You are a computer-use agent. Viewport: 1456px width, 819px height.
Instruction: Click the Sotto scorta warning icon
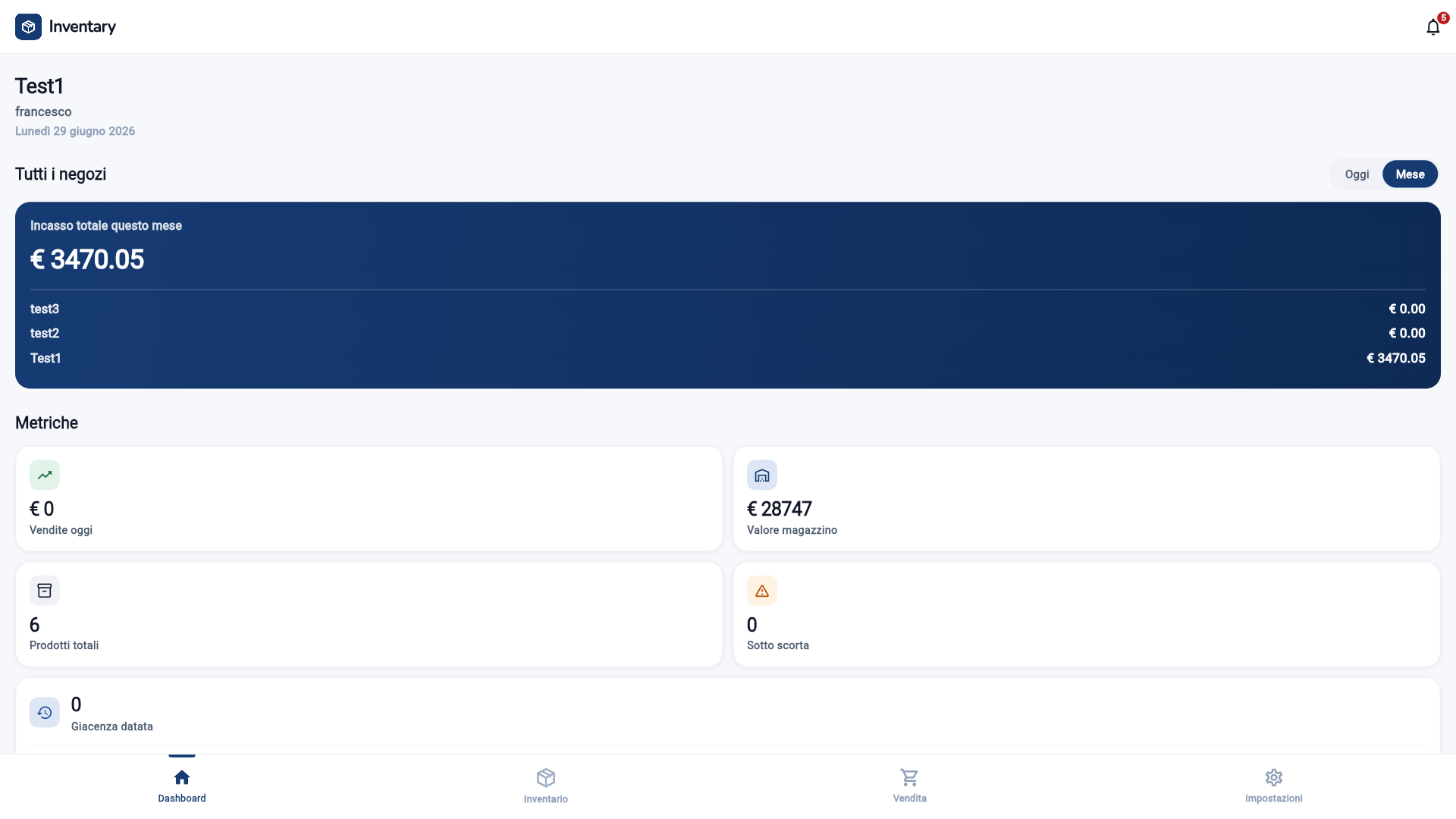click(761, 590)
